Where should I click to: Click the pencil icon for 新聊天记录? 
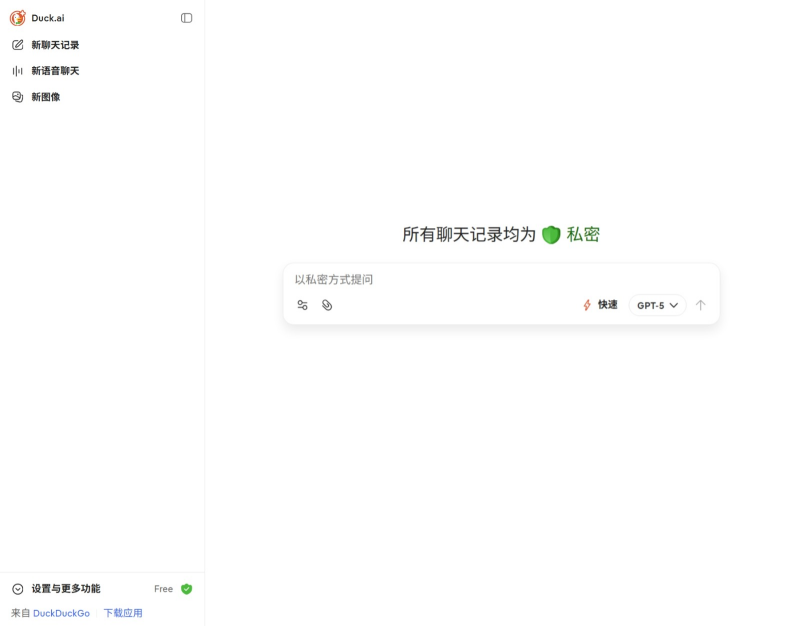coord(18,45)
